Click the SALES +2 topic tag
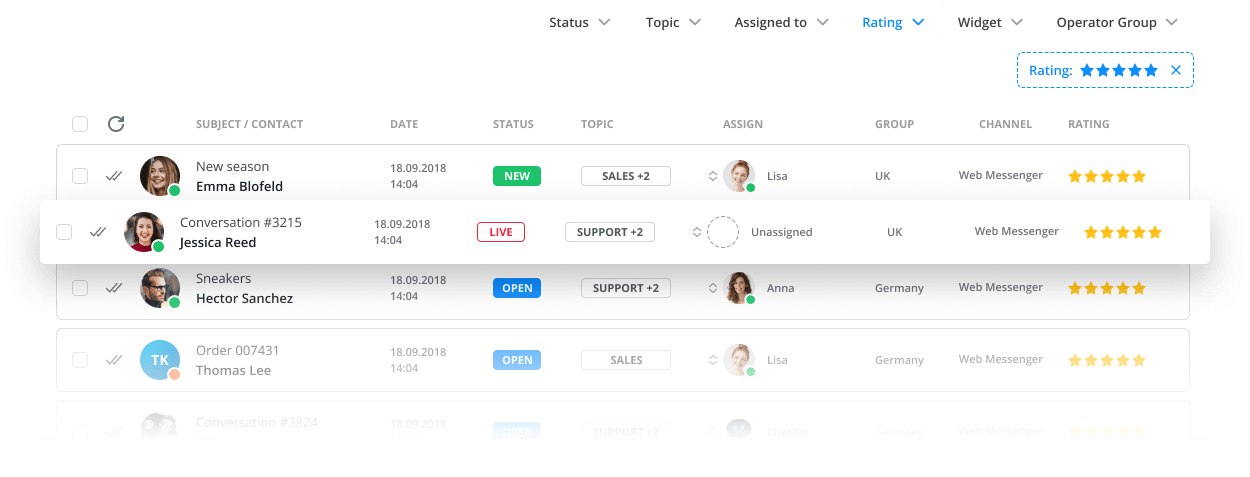 pos(626,176)
